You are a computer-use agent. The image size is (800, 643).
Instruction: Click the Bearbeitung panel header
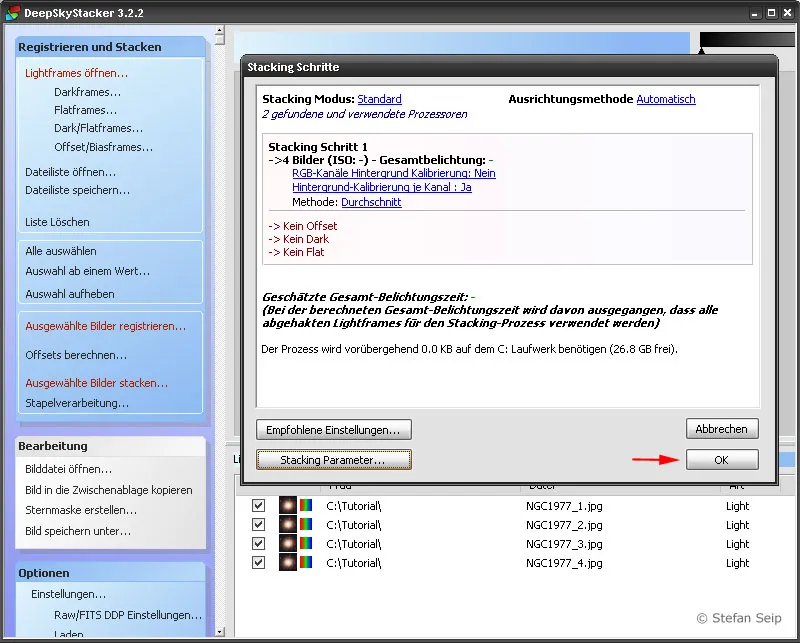click(111, 446)
